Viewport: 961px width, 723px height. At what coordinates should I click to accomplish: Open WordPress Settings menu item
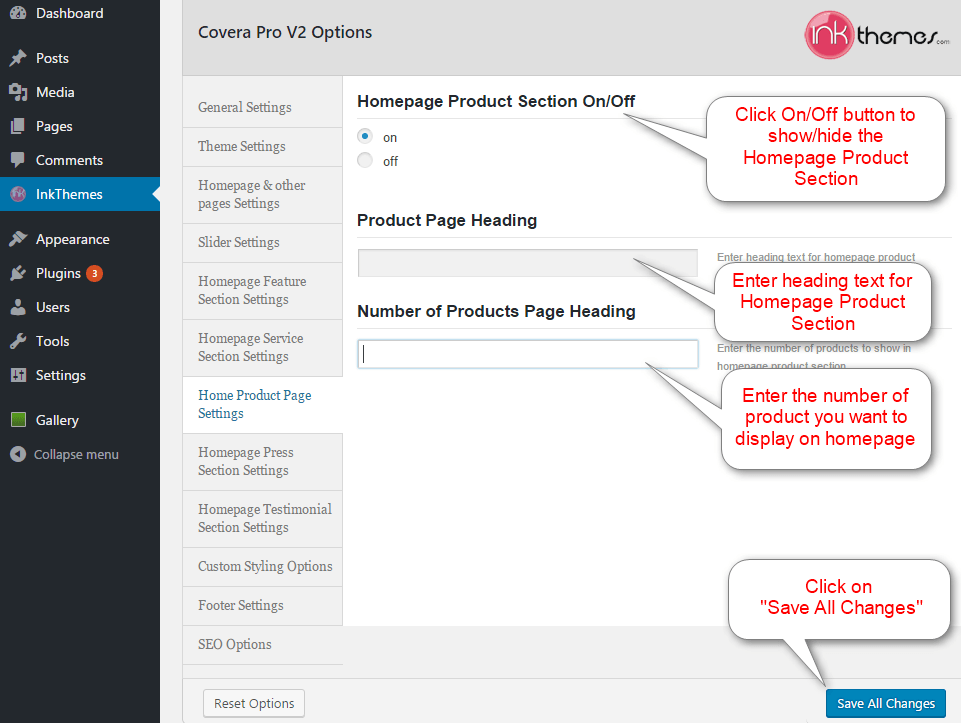[x=80, y=375]
